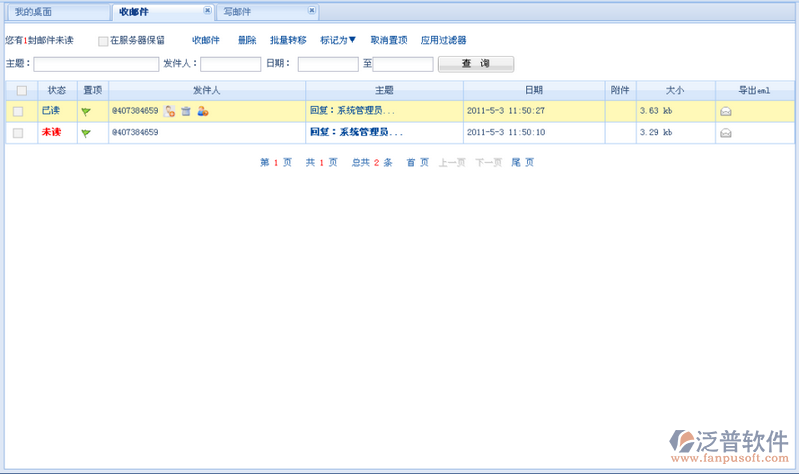The height and width of the screenshot is (474, 799).
Task: Click the green pin flag on the 未读 row
Action: point(86,133)
